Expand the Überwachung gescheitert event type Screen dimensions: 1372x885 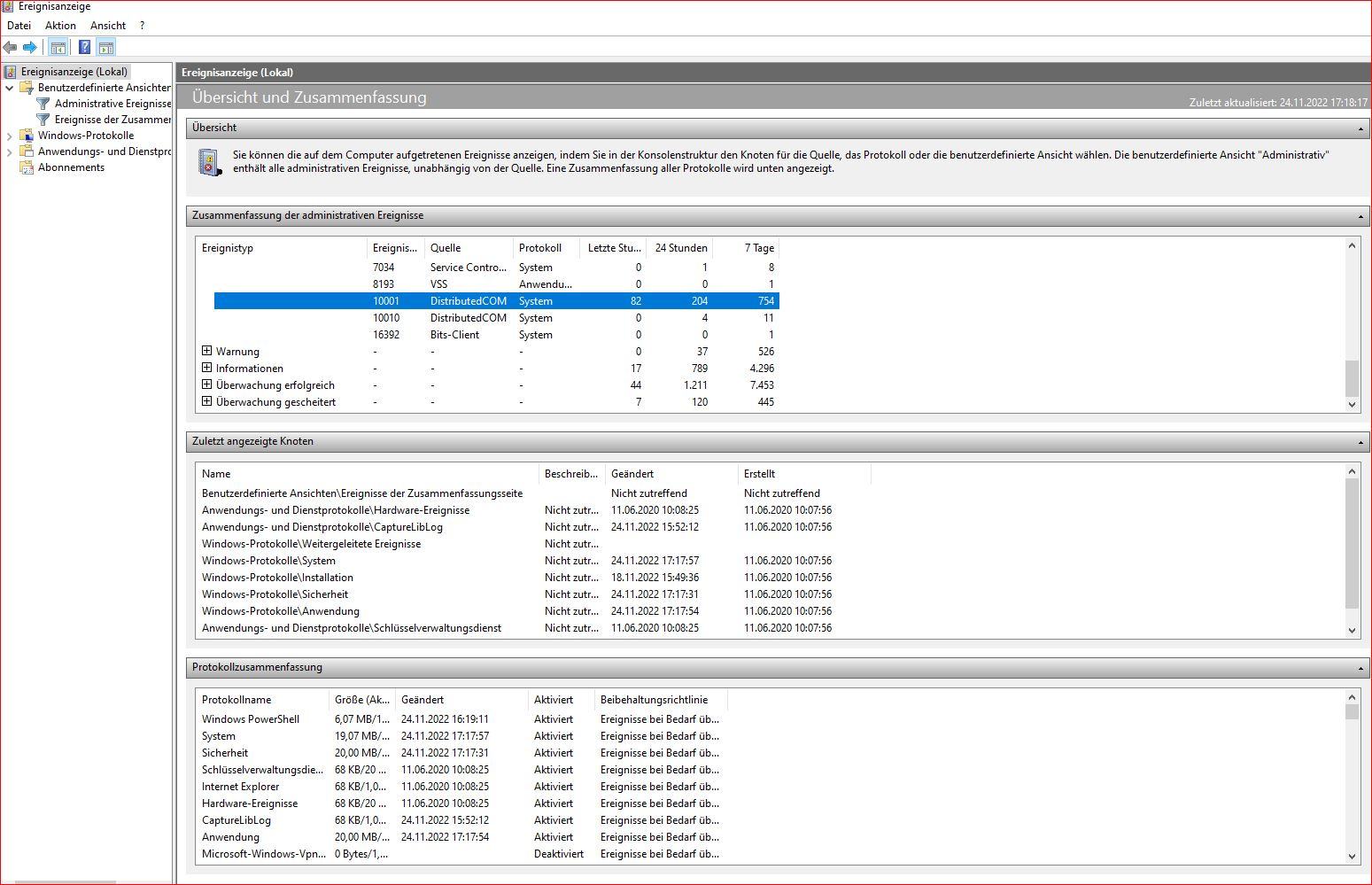click(x=206, y=401)
